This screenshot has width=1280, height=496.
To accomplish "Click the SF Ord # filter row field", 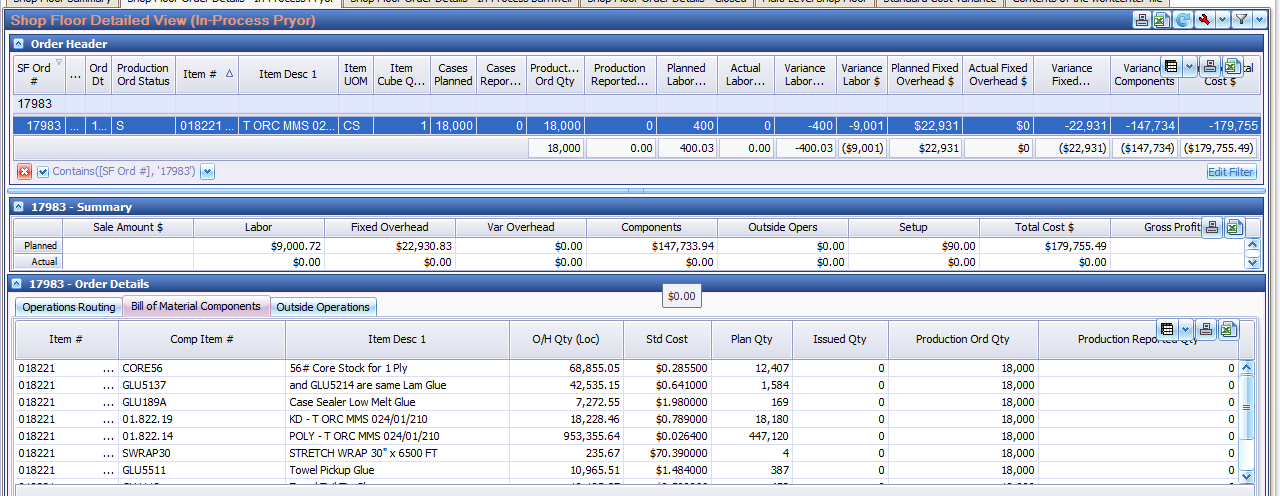I will tap(37, 103).
